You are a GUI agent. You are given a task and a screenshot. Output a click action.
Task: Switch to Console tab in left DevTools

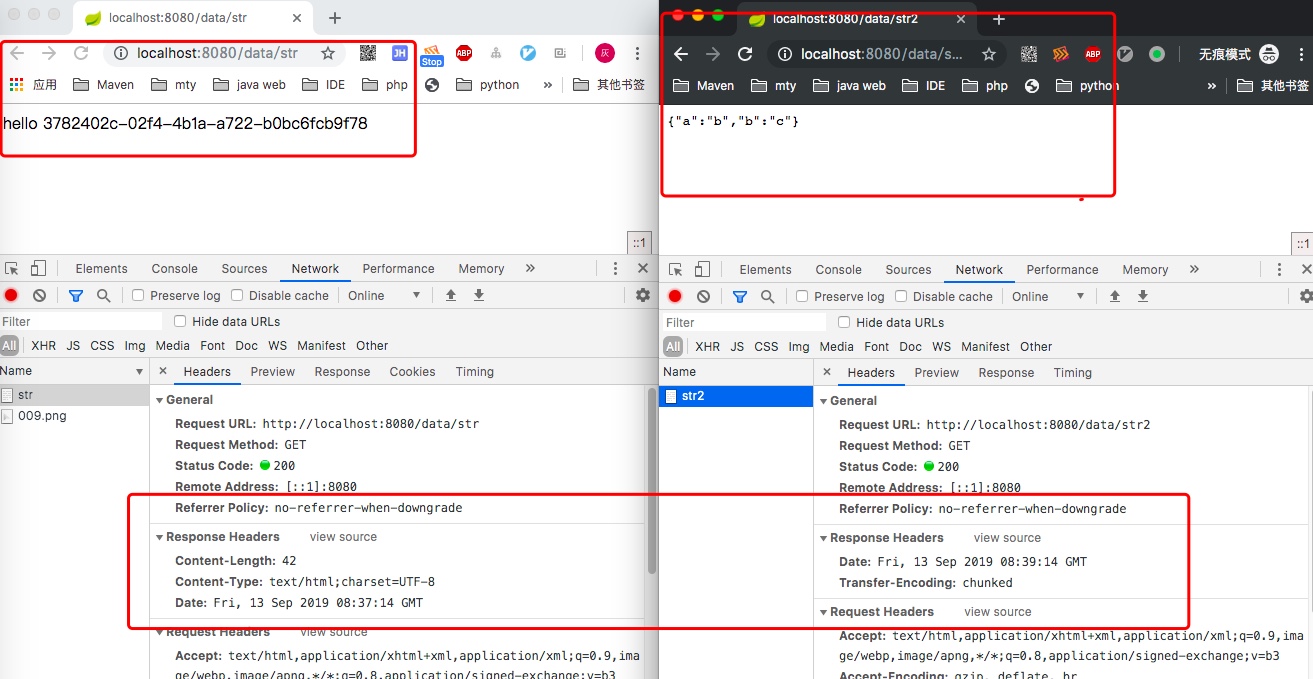click(x=174, y=268)
